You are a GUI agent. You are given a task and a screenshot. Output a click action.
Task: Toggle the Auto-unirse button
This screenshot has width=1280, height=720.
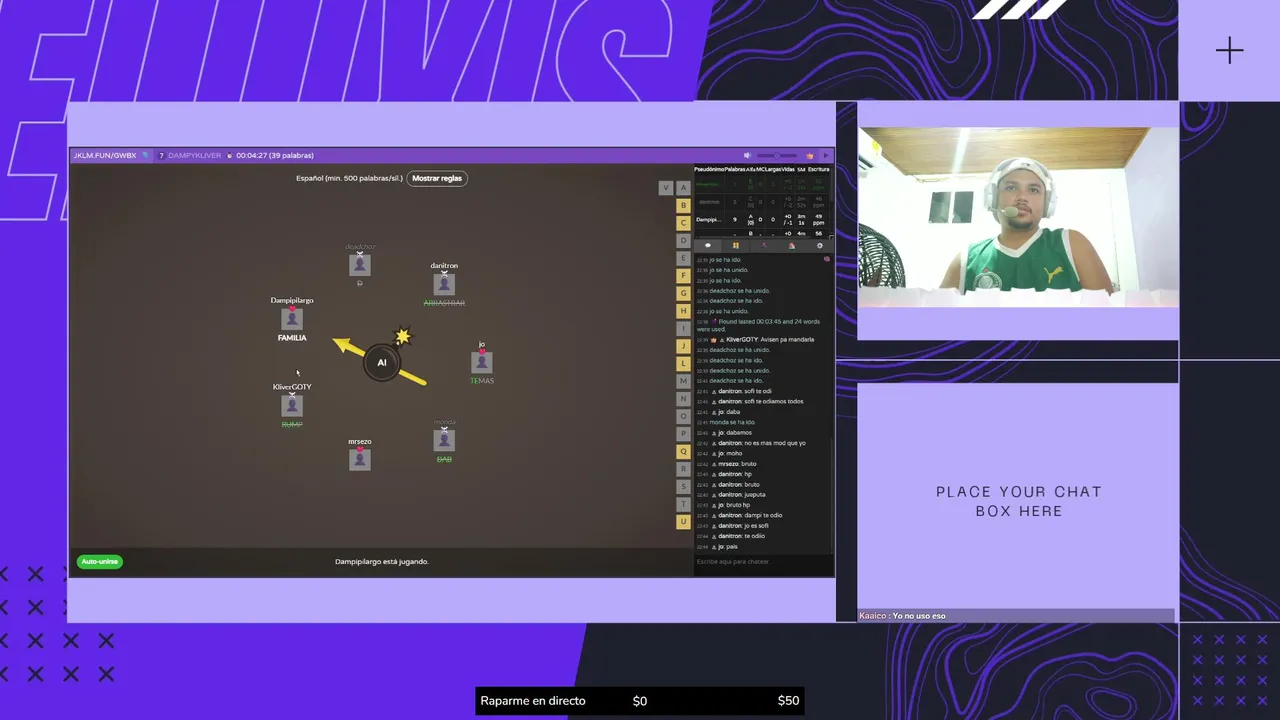point(100,562)
